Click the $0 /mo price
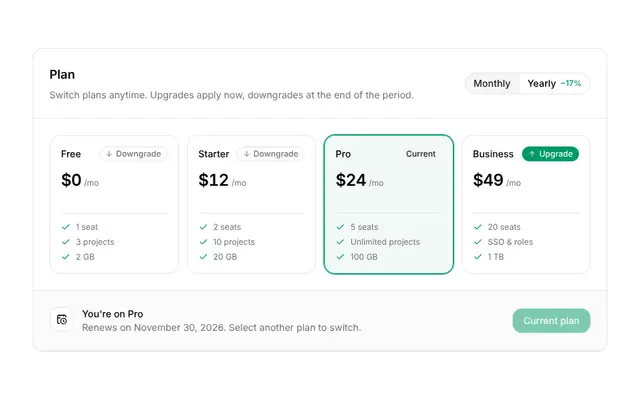The height and width of the screenshot is (400, 640). coord(80,180)
